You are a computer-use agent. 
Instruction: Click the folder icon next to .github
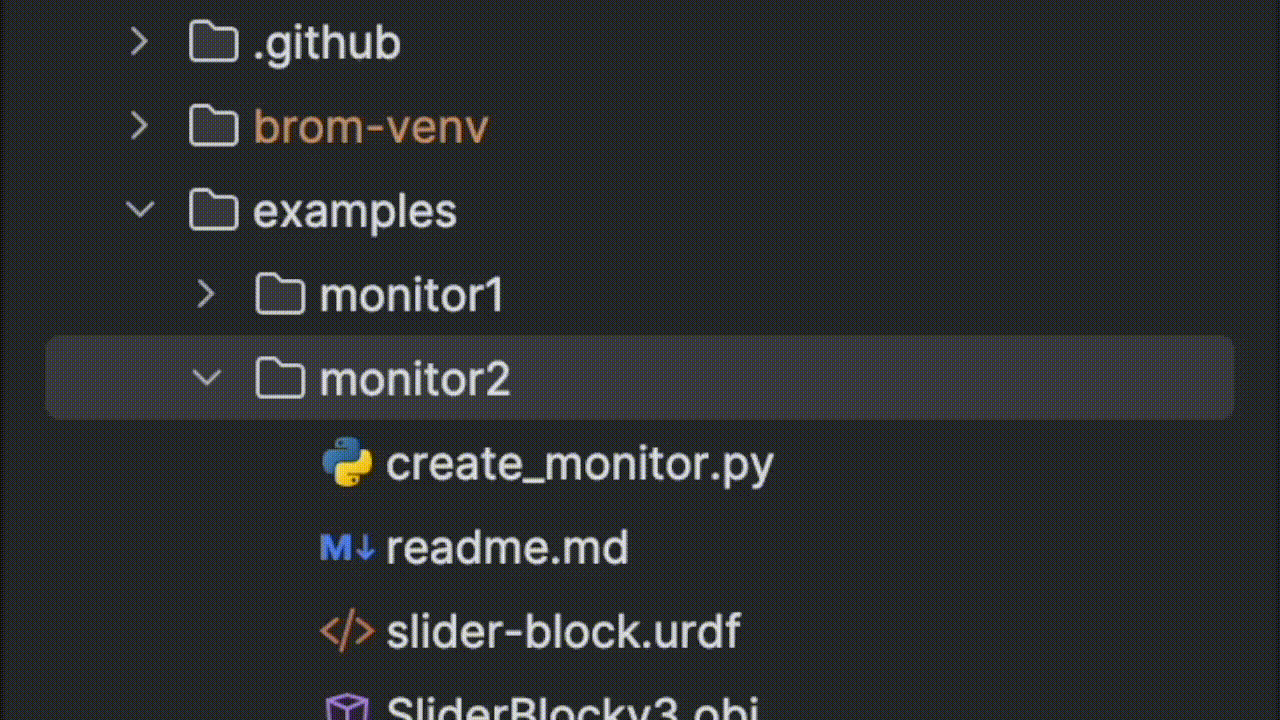pos(212,42)
